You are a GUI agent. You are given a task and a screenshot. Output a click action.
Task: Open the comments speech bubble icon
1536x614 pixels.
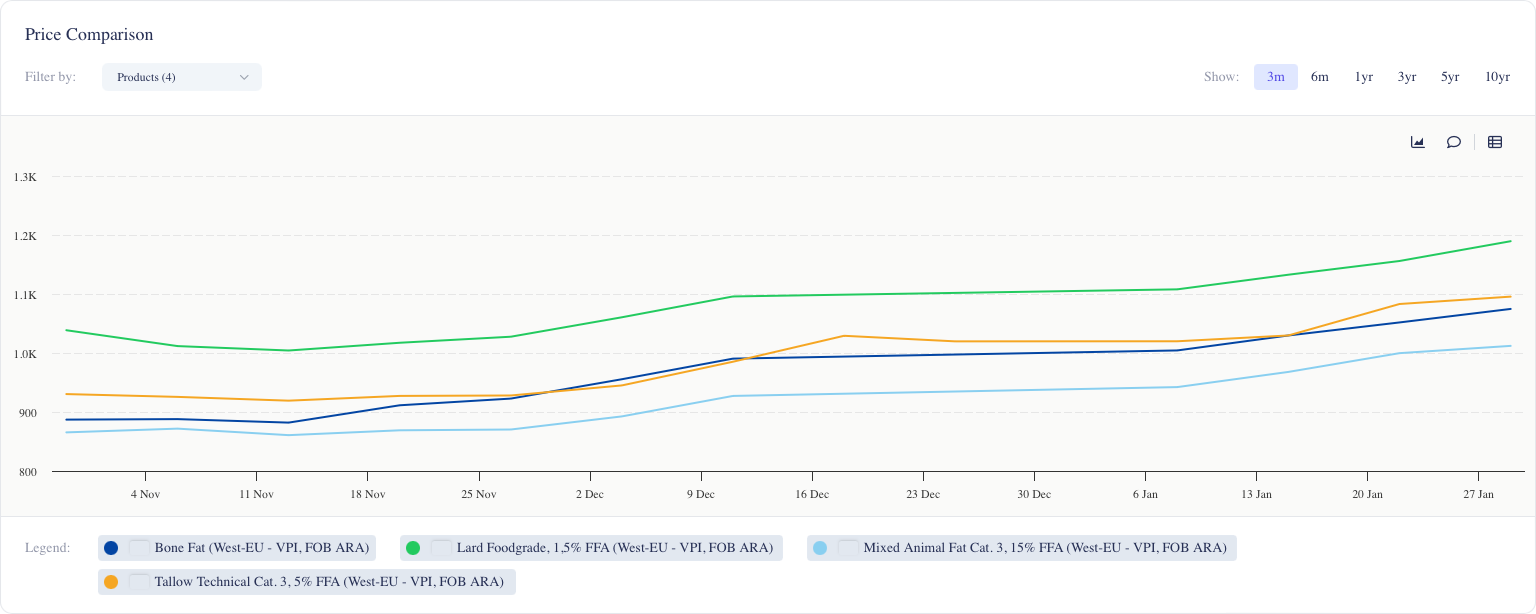1453,142
